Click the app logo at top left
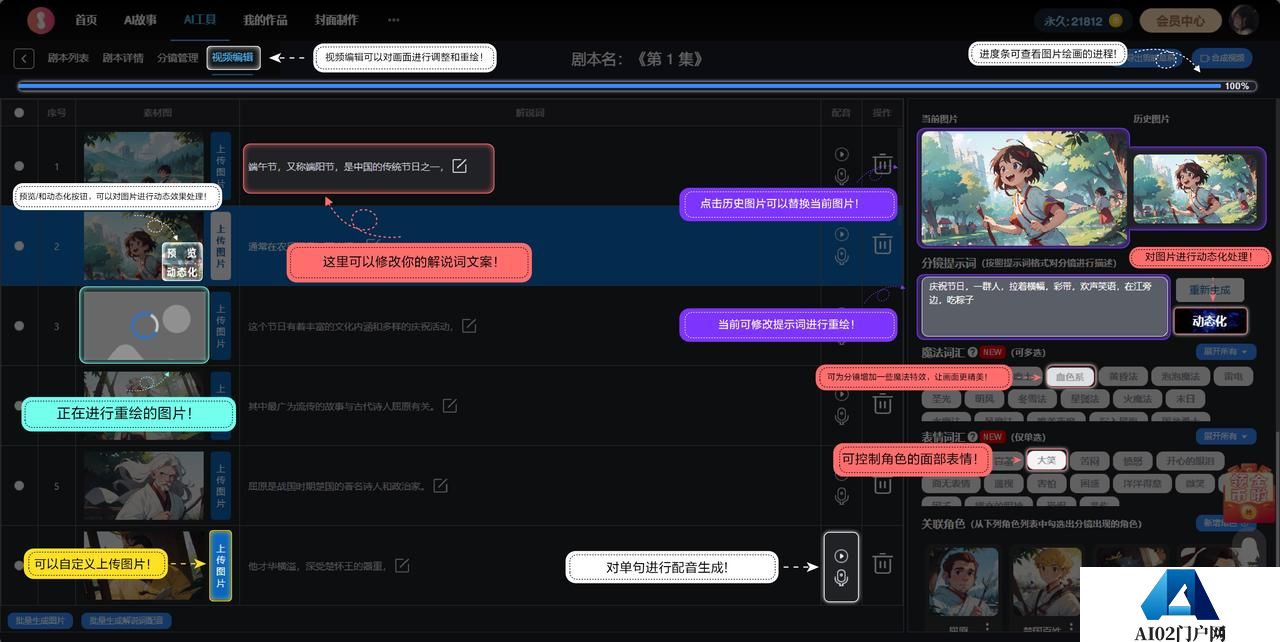Image resolution: width=1280 pixels, height=642 pixels. tap(40, 20)
